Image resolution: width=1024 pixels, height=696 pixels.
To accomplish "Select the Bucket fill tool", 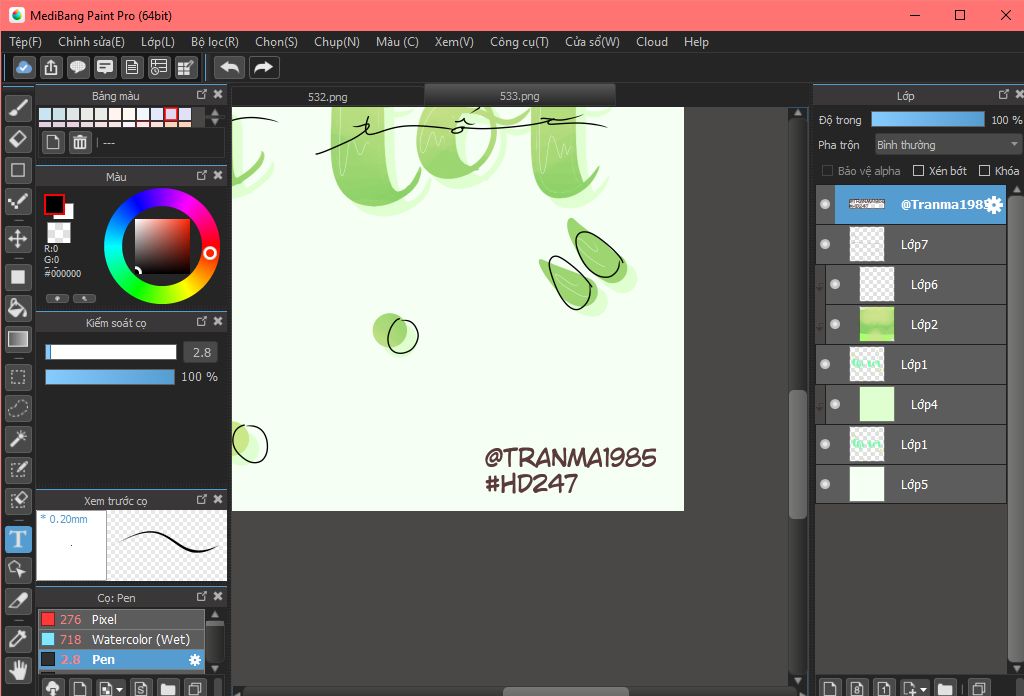I will pos(18,308).
